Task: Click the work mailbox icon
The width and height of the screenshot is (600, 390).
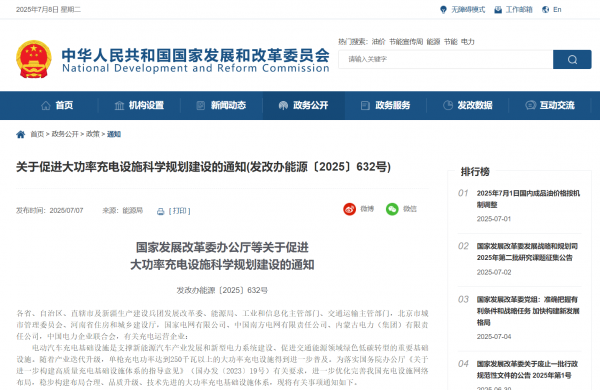Action: (x=498, y=10)
